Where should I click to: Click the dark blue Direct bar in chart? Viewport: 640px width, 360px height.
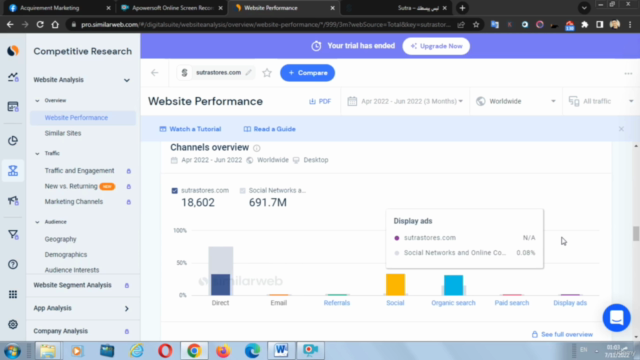tap(220, 284)
